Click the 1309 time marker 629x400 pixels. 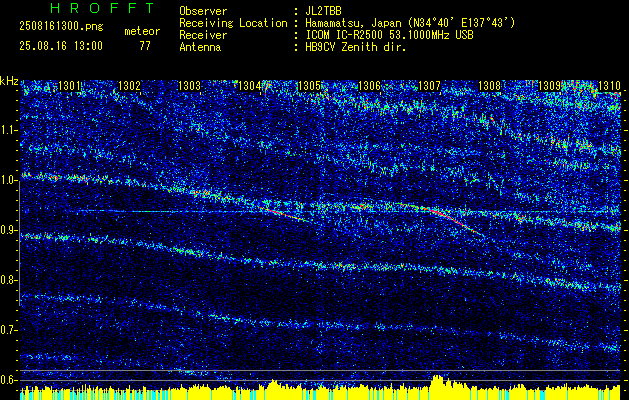coord(549,85)
